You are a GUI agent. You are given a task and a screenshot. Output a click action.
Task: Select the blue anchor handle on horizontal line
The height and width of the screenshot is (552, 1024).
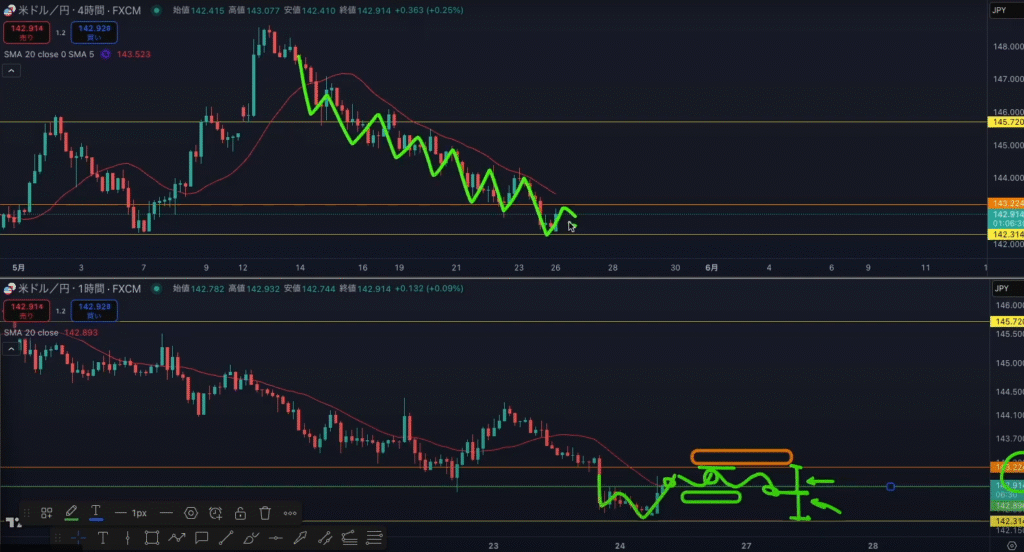(890, 487)
